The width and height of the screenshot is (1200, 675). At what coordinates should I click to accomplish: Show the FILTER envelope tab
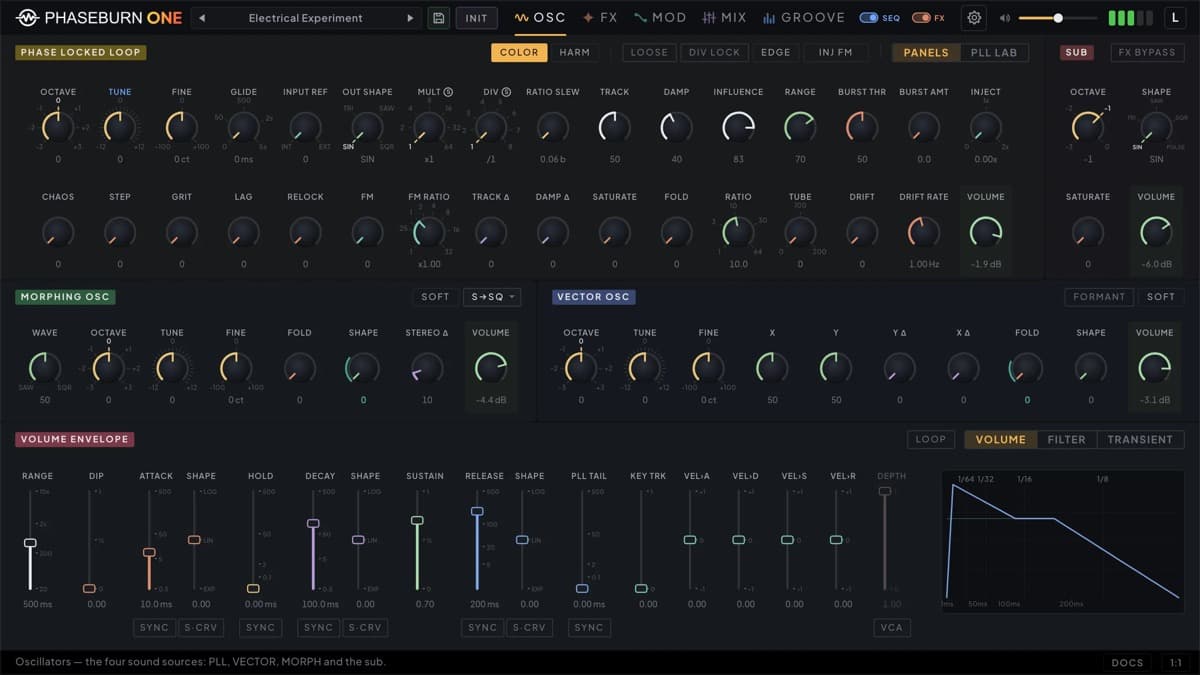click(x=1067, y=439)
